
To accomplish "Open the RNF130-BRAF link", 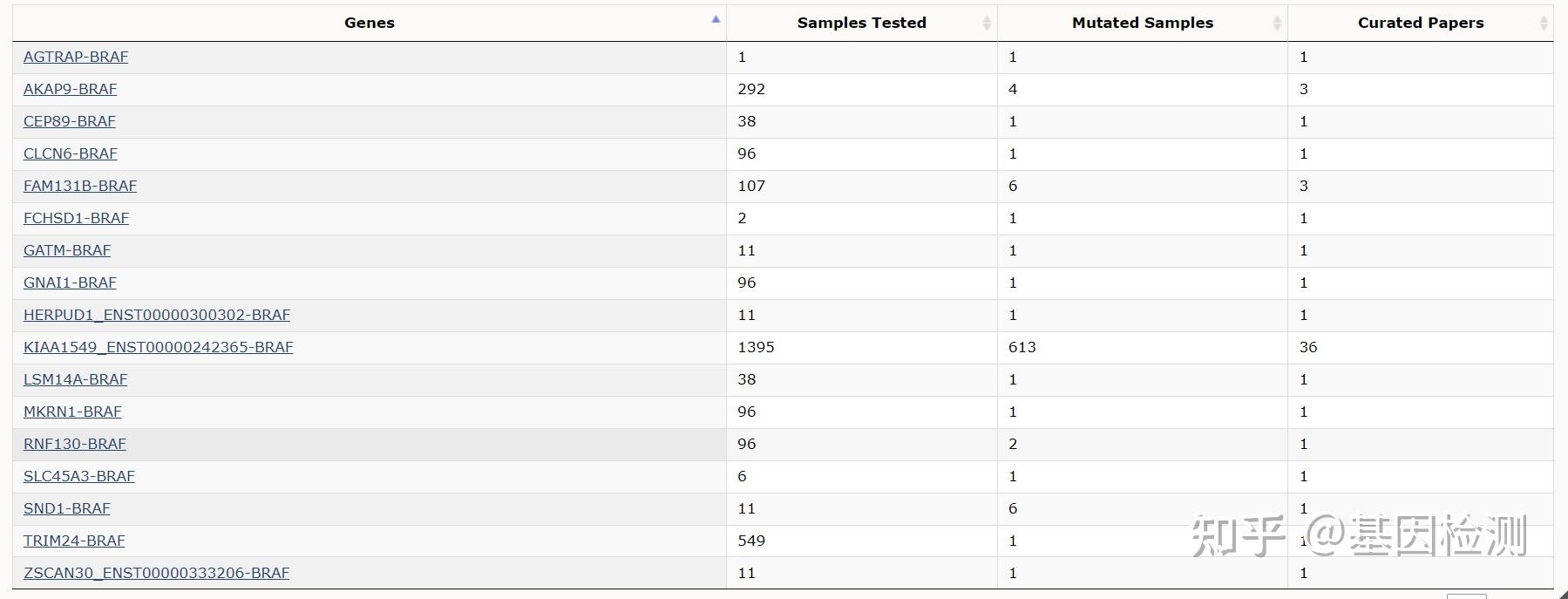I will click(75, 444).
